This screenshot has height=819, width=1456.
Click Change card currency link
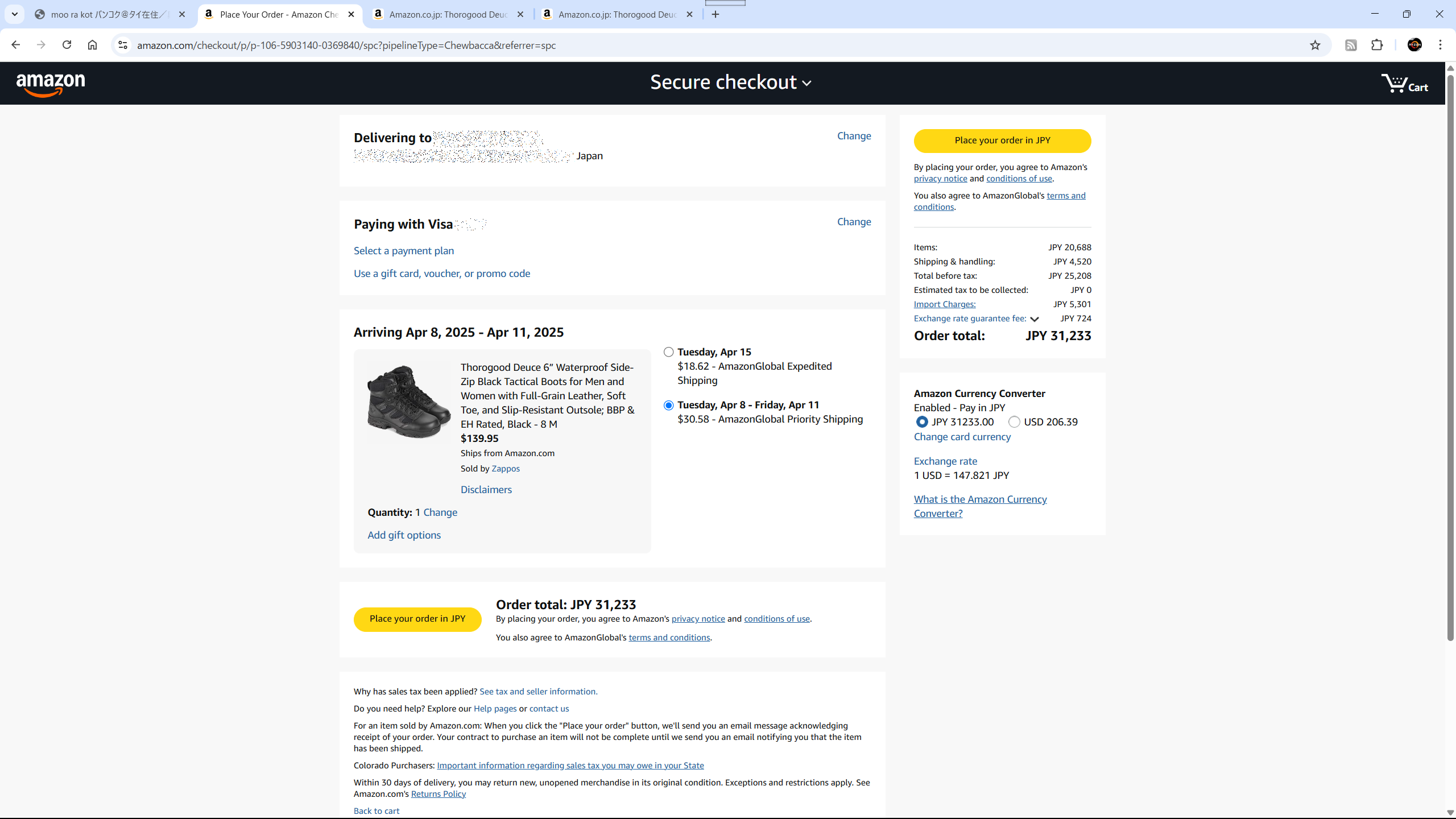coord(962,437)
